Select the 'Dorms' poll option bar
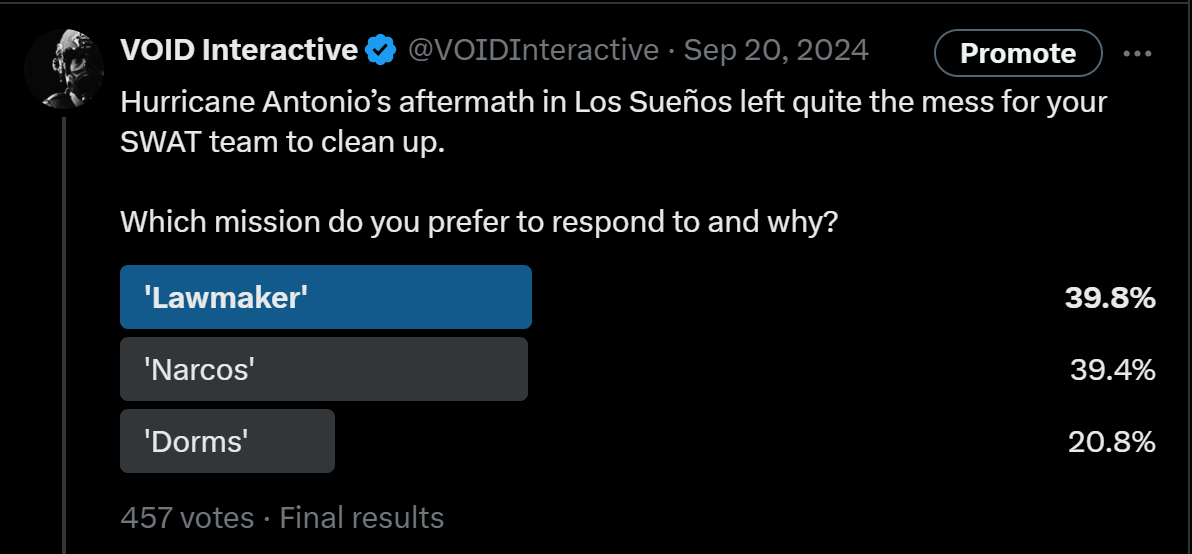The height and width of the screenshot is (554, 1192). click(x=227, y=441)
